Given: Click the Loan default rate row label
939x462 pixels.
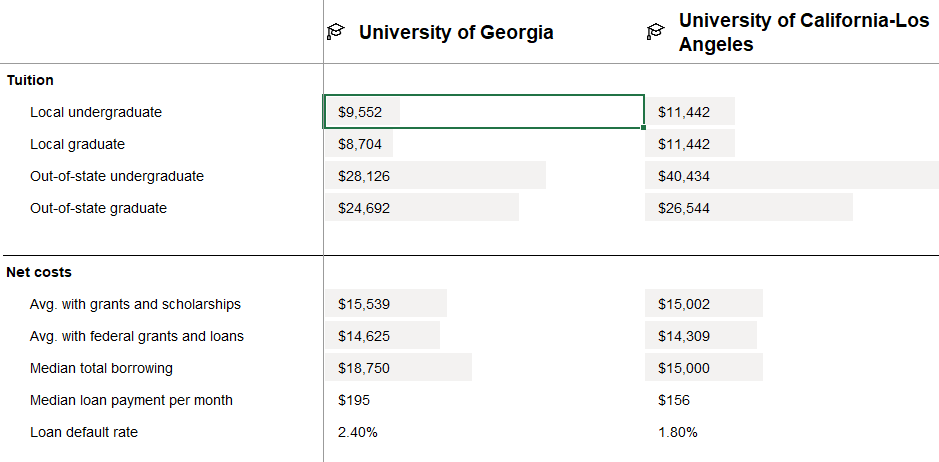Looking at the screenshot, I should [x=84, y=432].
